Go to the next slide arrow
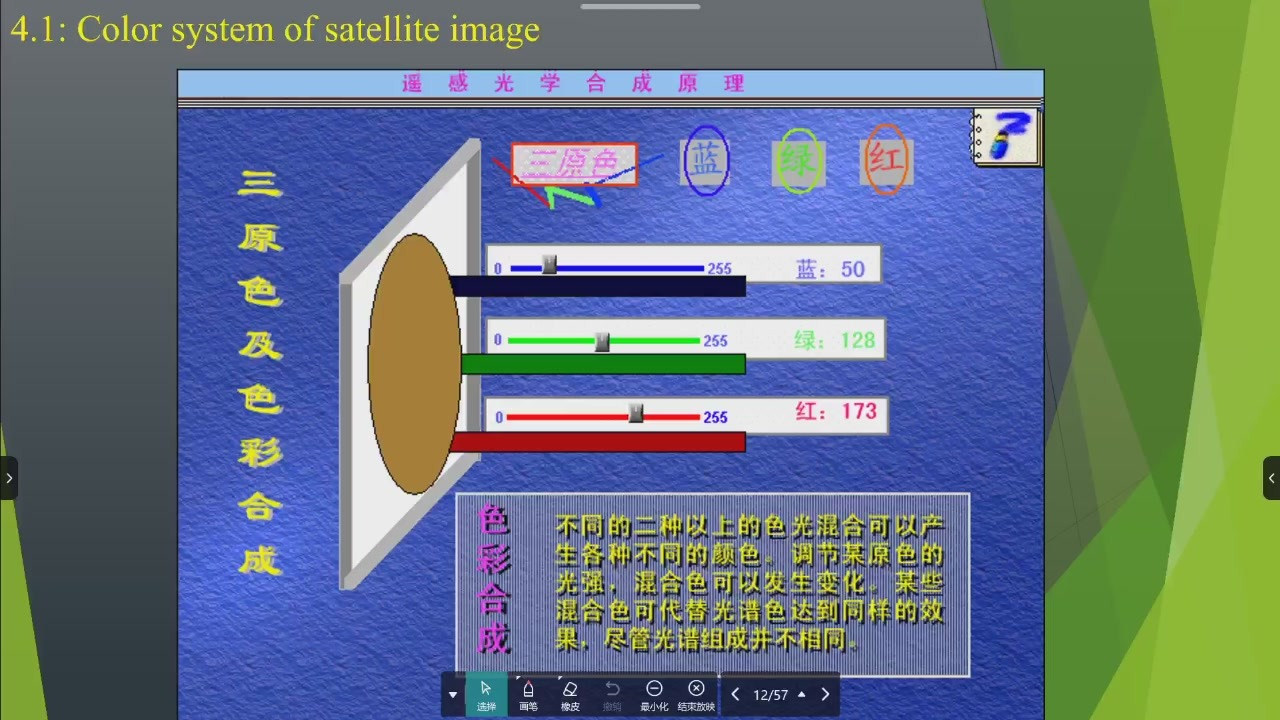This screenshot has width=1280, height=720. 825,694
